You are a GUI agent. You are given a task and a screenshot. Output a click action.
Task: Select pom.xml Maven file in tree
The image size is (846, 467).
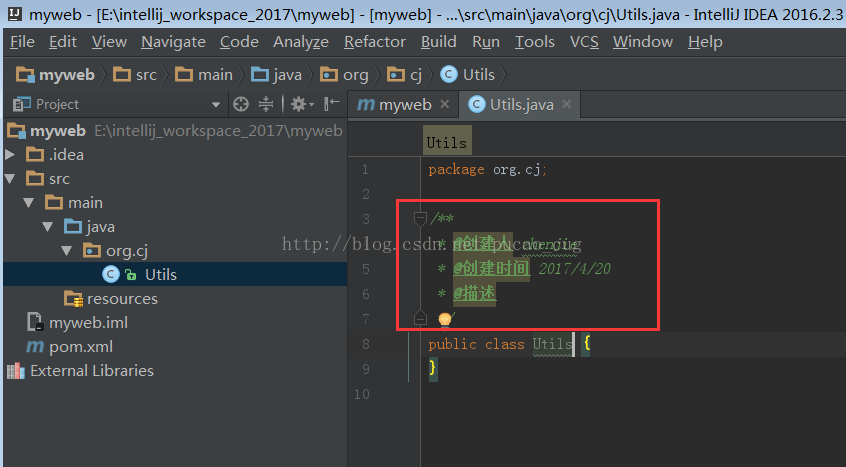click(80, 346)
